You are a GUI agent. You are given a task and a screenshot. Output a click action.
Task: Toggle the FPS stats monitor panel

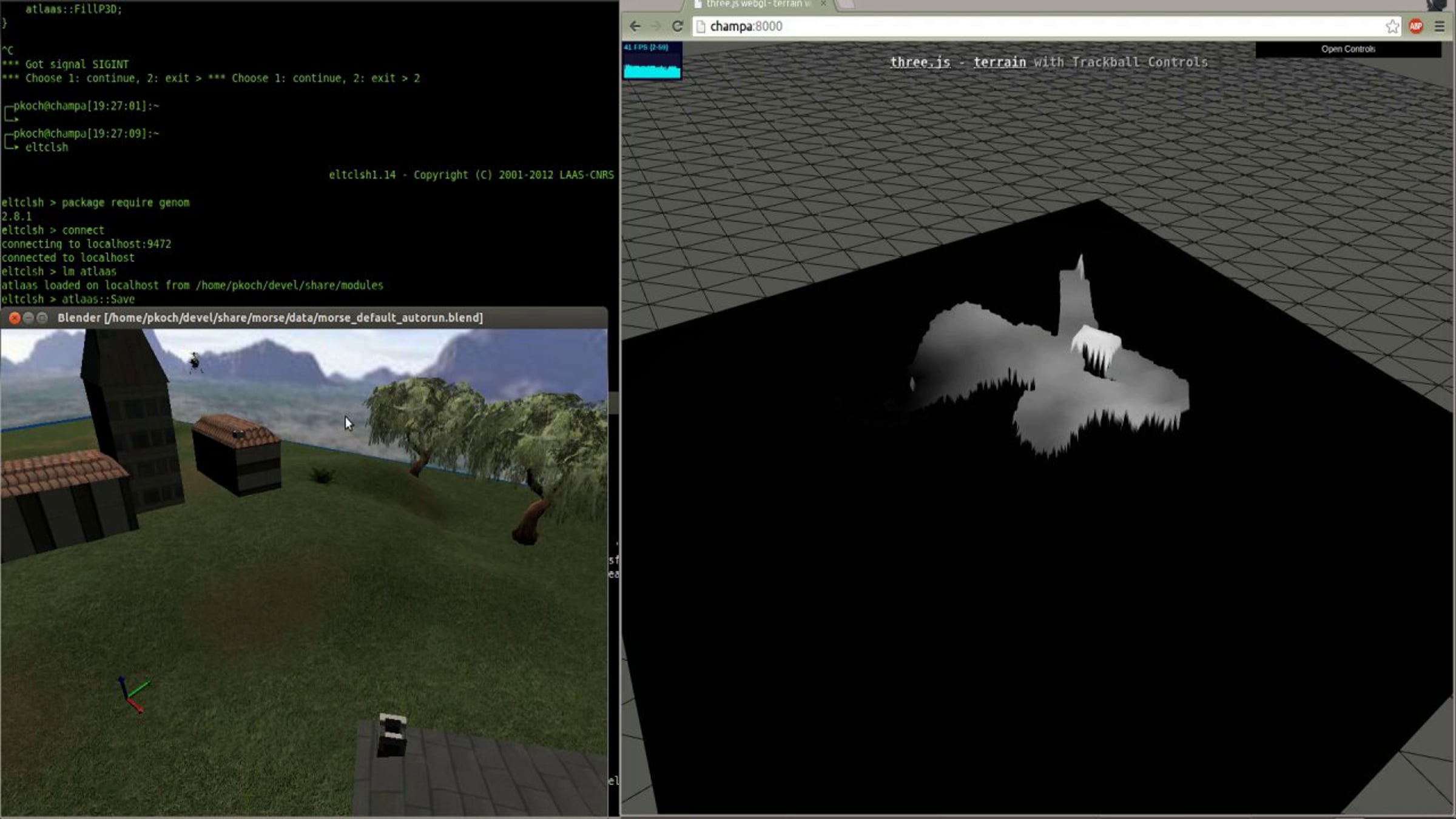click(652, 61)
